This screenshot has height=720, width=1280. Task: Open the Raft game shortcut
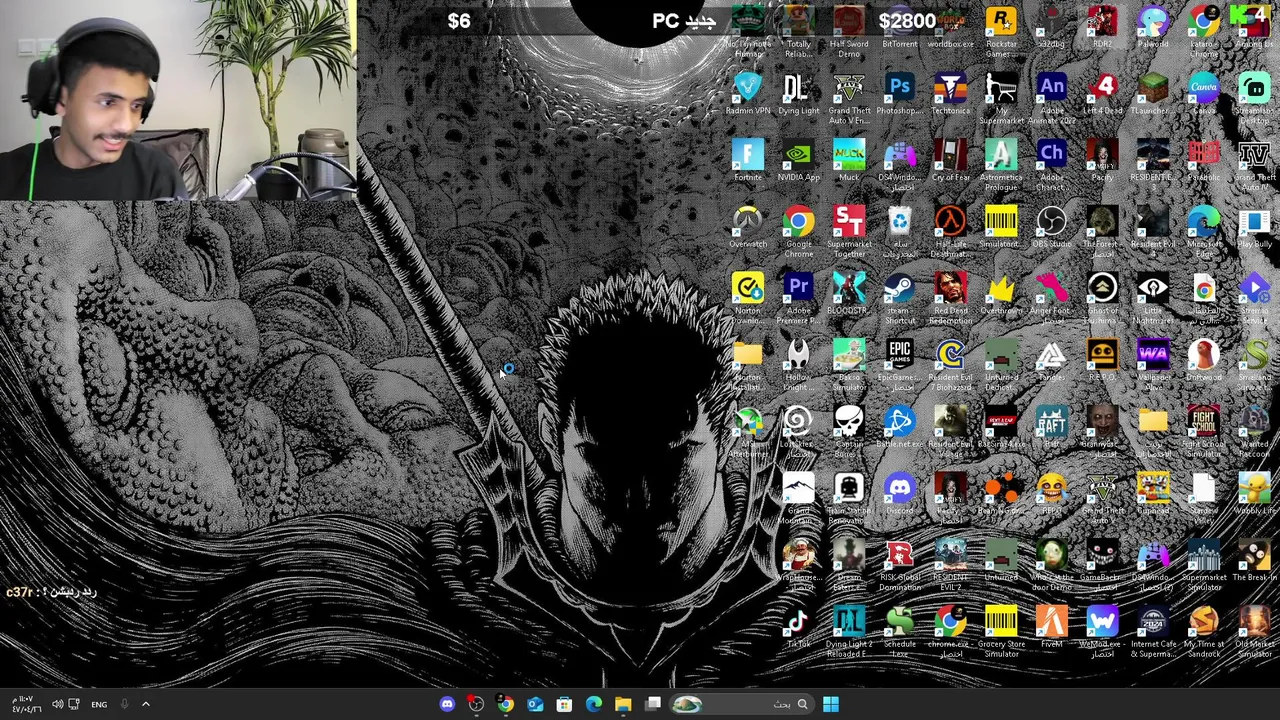click(1051, 428)
